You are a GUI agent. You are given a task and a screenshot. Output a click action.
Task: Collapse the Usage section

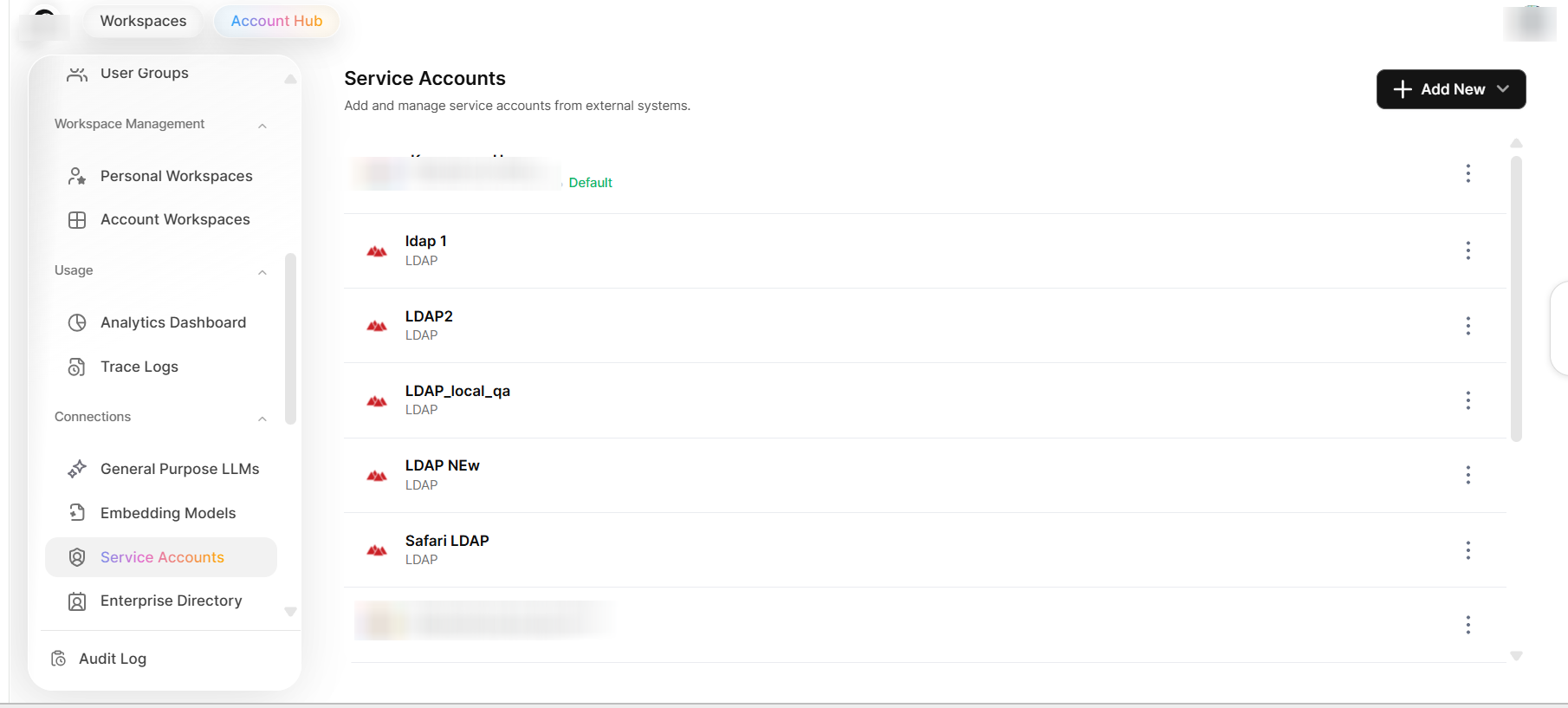click(262, 272)
